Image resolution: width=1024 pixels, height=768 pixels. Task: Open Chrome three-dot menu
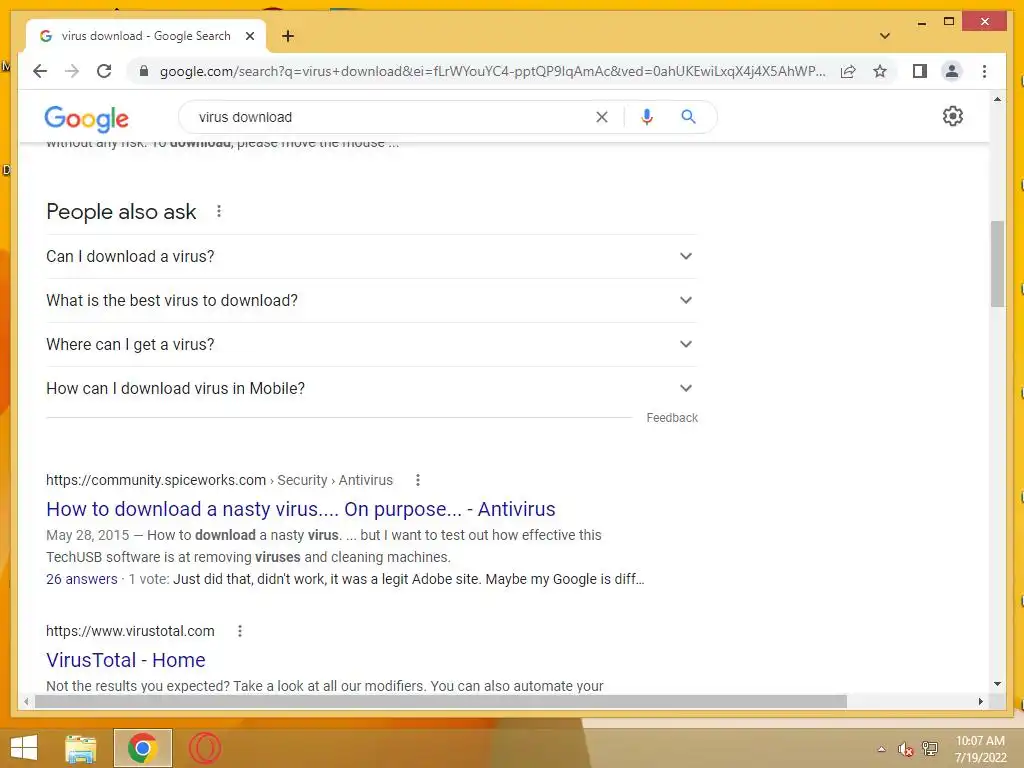(984, 71)
